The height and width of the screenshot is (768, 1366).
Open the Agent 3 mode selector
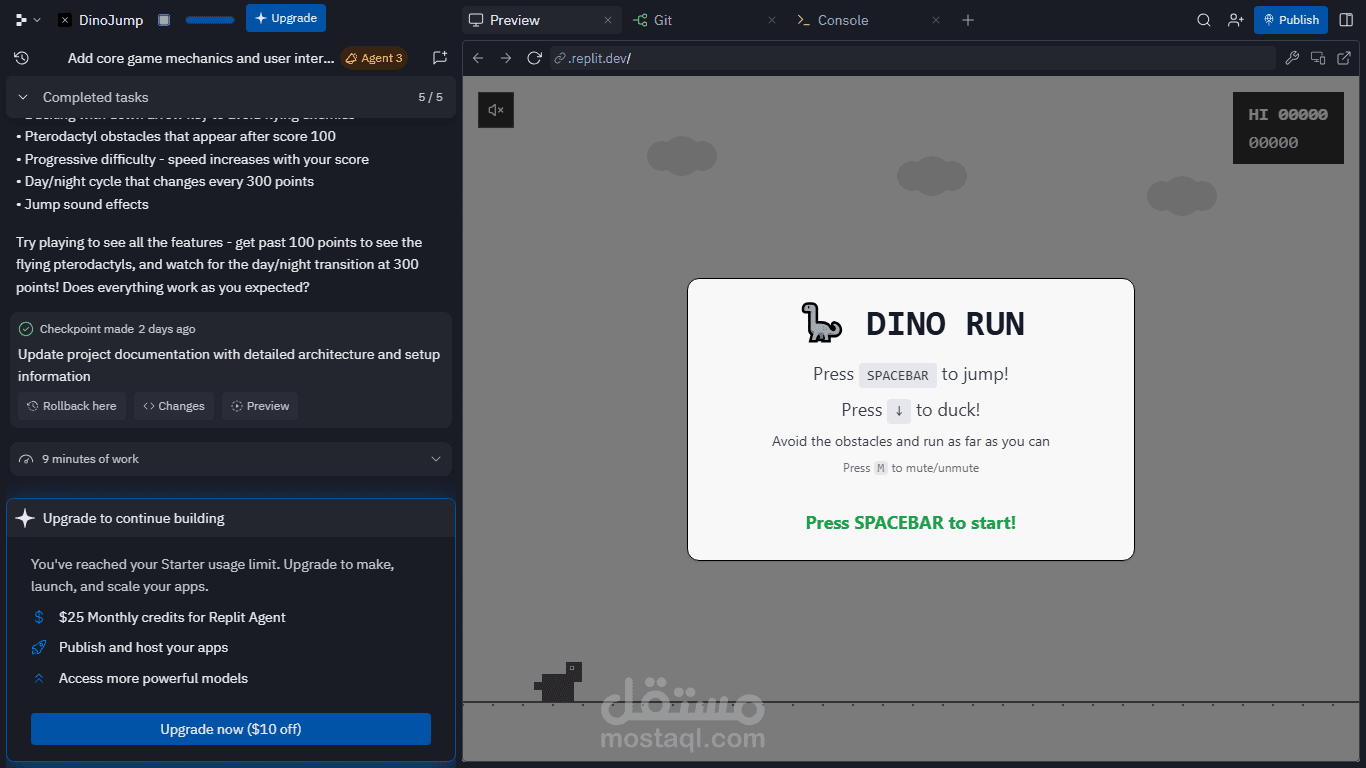pos(374,58)
